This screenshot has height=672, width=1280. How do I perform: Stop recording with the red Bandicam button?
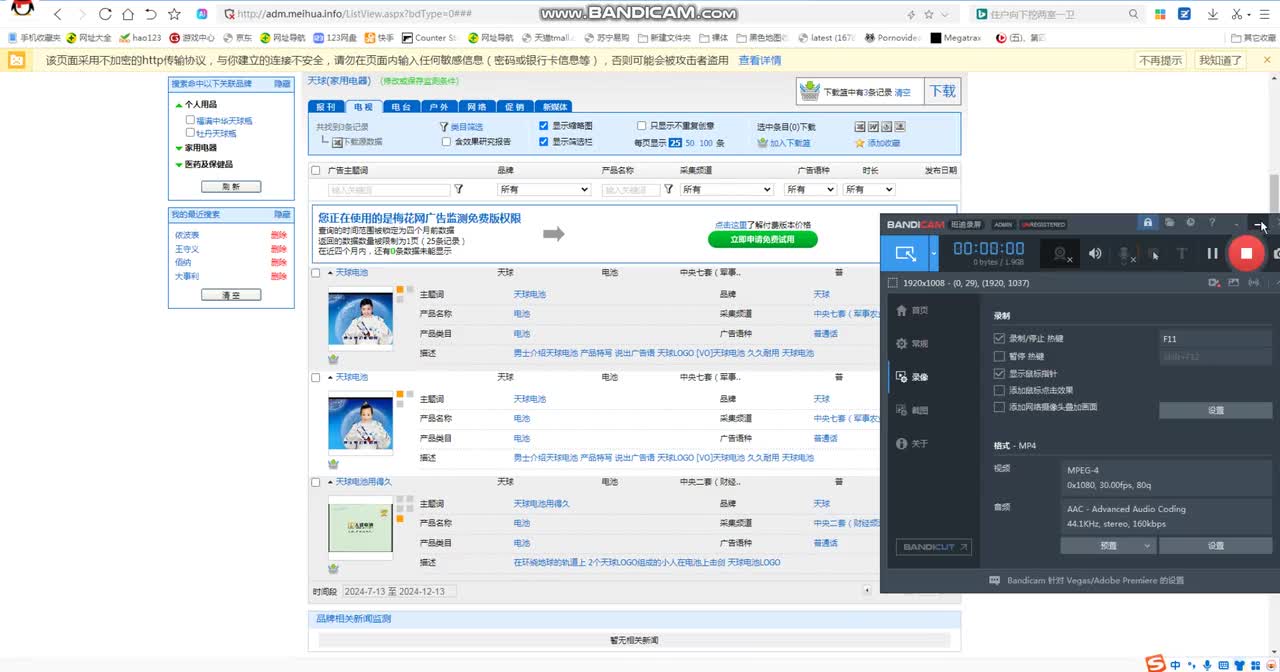coord(1246,253)
